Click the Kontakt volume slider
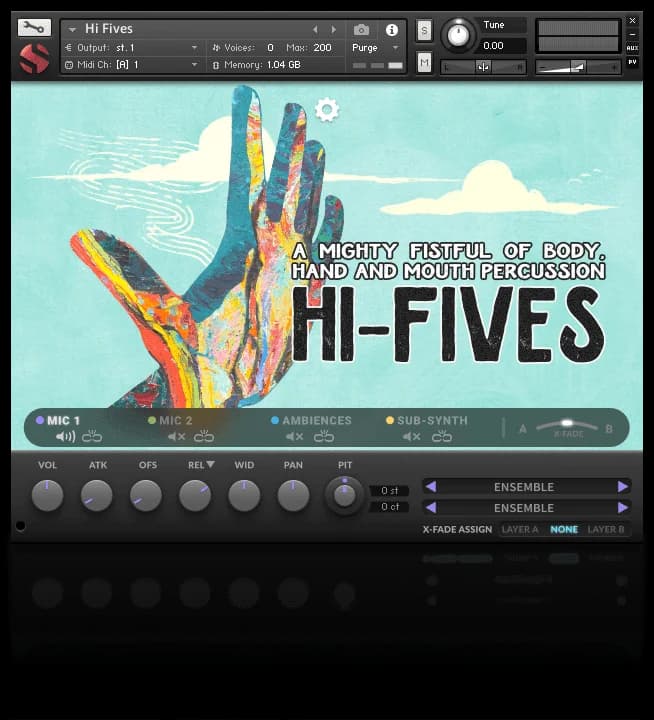 (x=578, y=68)
